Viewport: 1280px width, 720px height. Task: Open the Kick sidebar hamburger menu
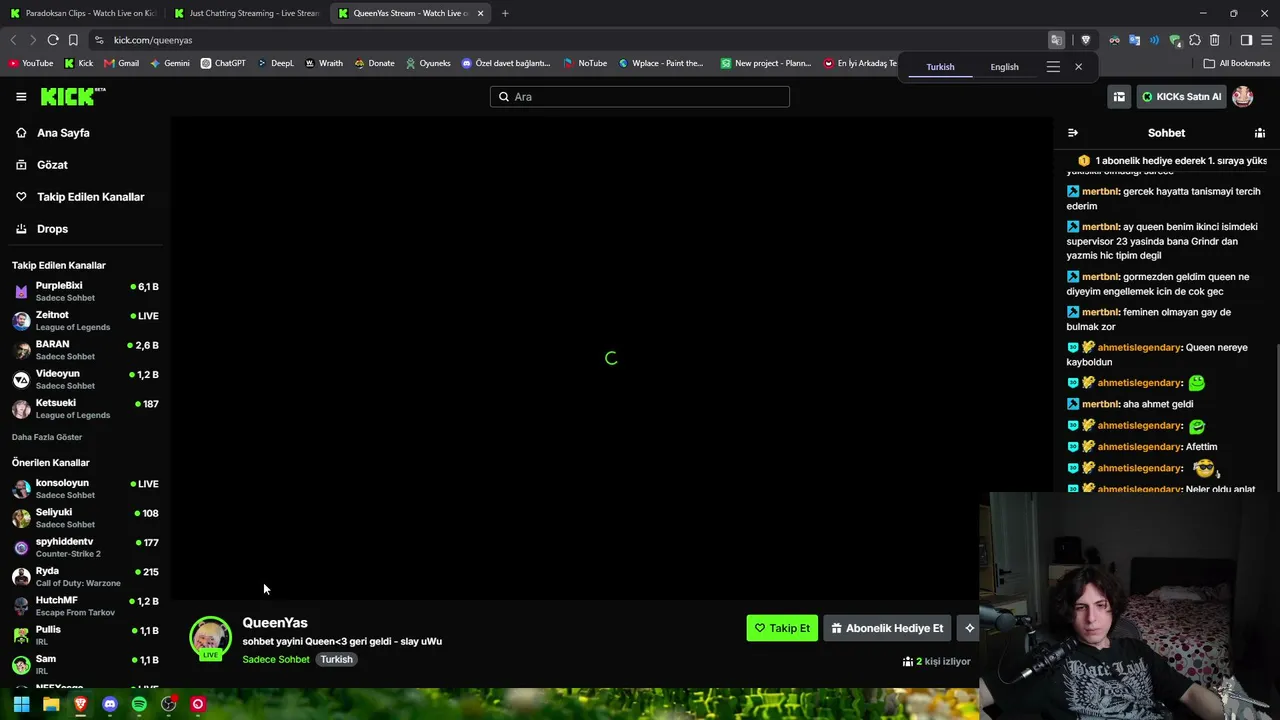tap(21, 97)
